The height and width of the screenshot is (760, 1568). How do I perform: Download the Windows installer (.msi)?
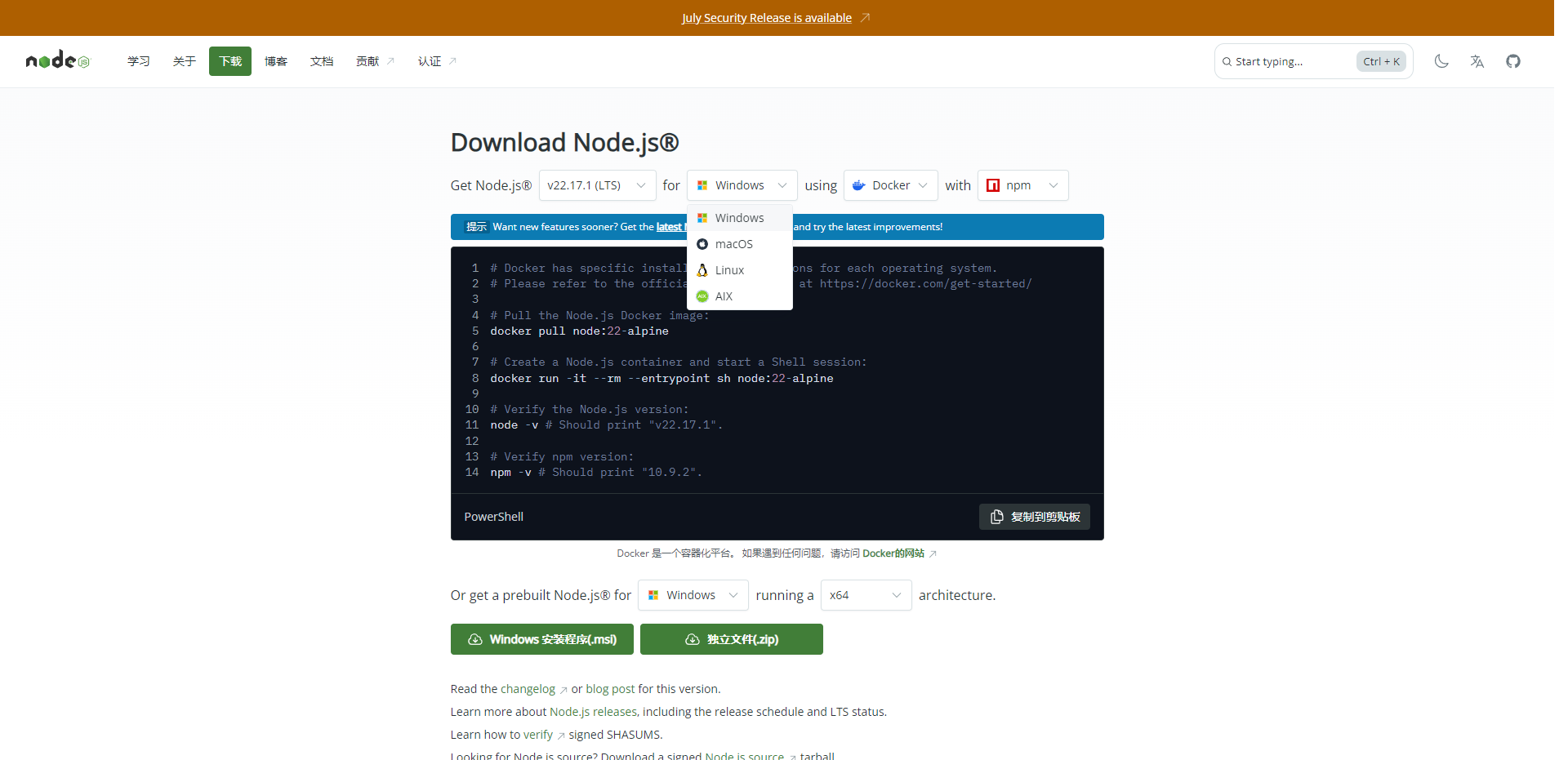[541, 639]
